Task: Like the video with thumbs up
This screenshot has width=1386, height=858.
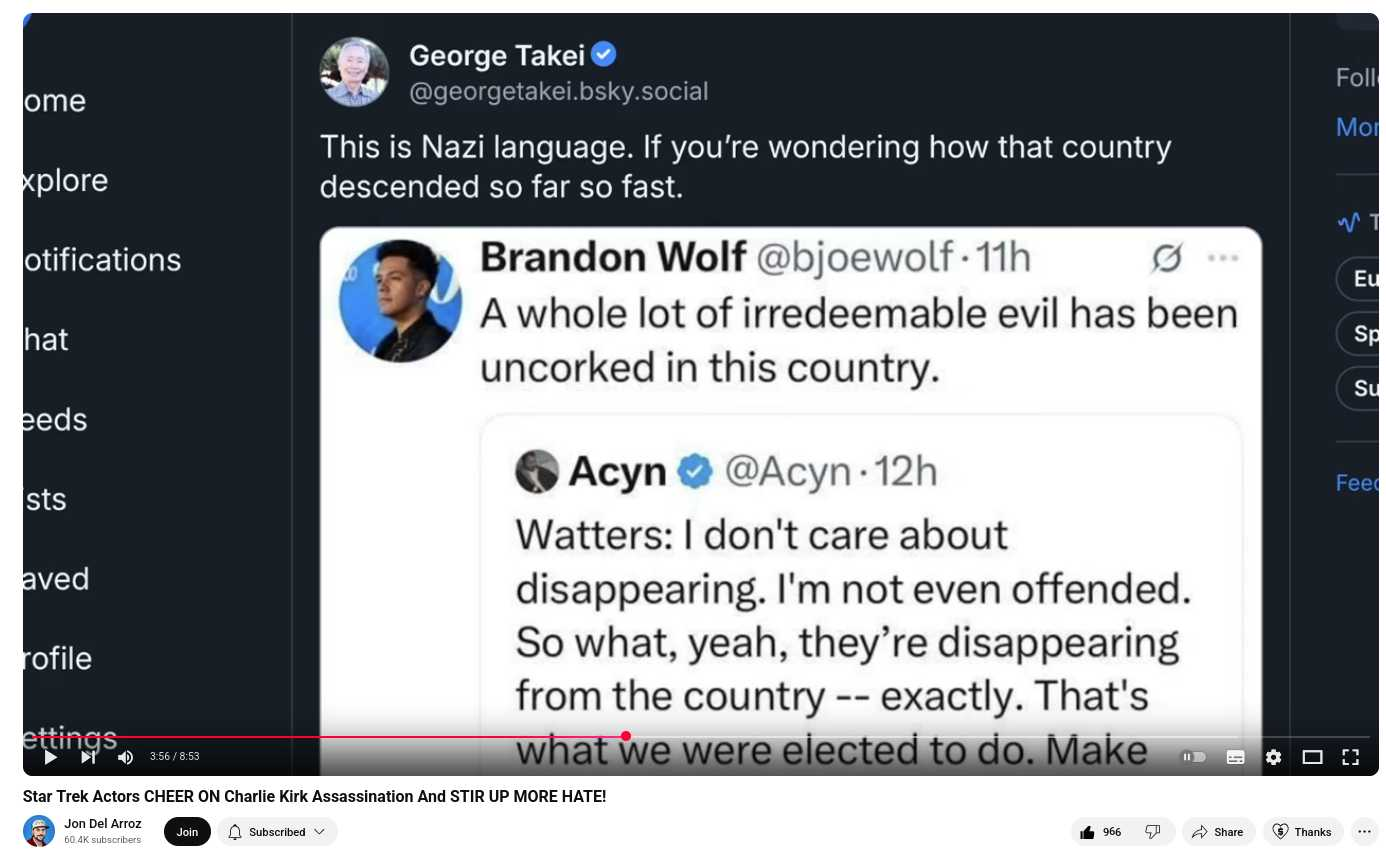Action: click(x=1101, y=832)
